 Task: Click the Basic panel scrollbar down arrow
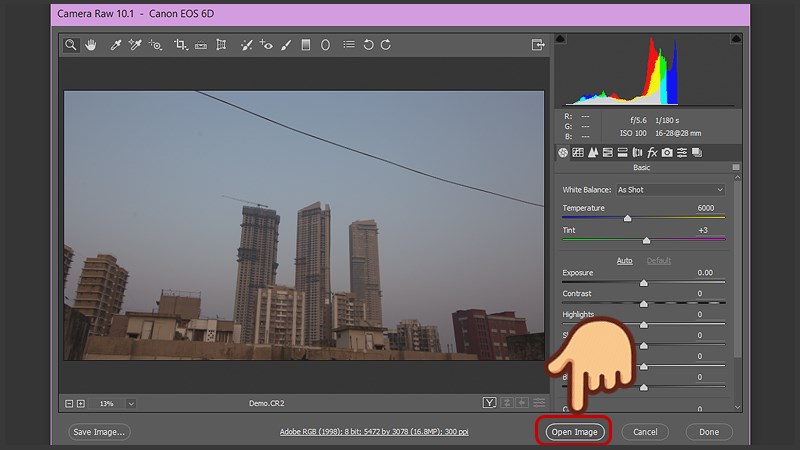pyautogui.click(x=737, y=407)
